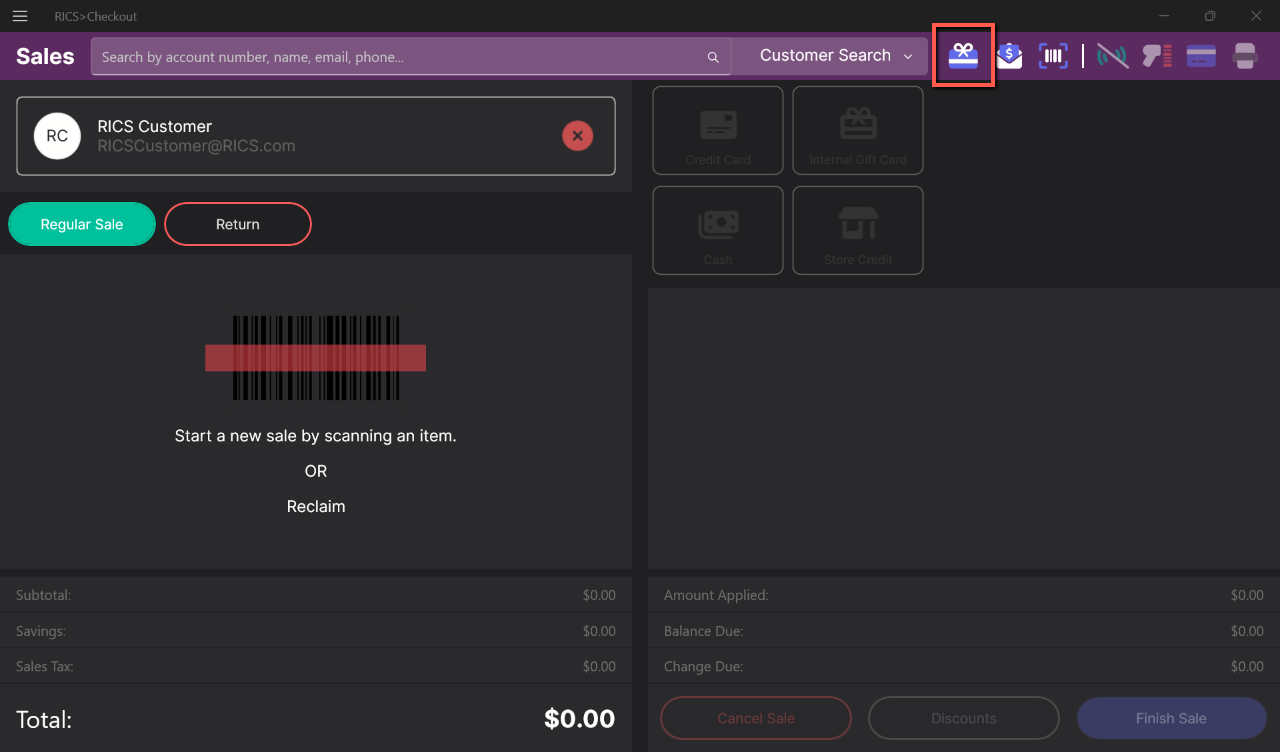Screen dimensions: 1280x752
Task: Click the Balance Due label
Action: tap(704, 631)
